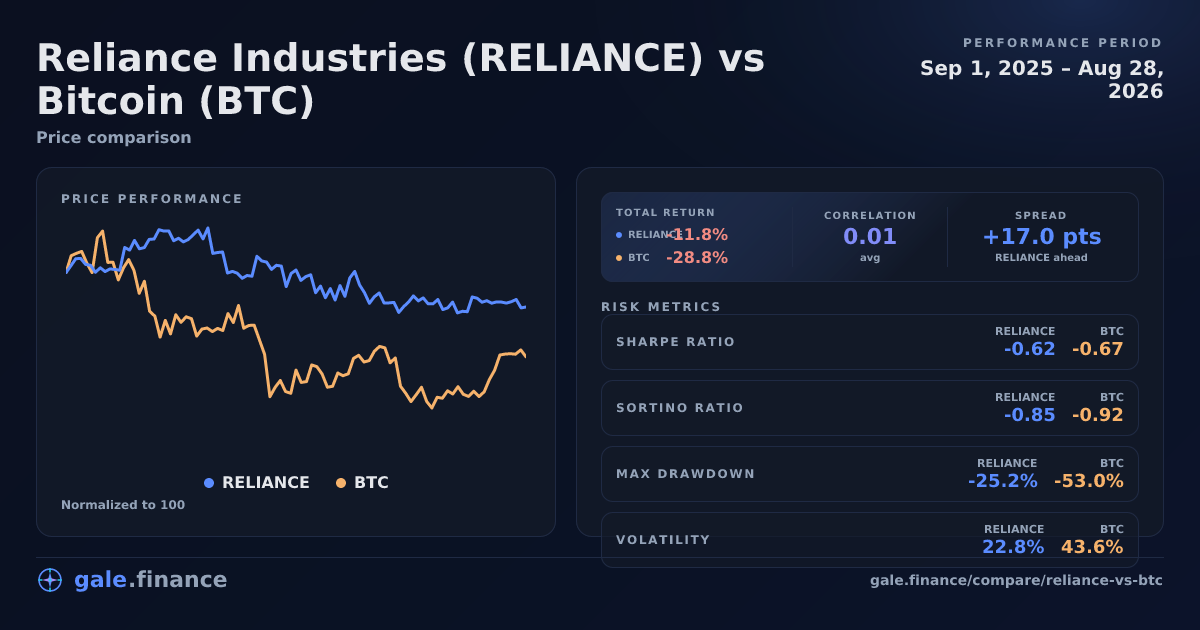Click the -0.67 BTC Sharpe value
The height and width of the screenshot is (630, 1200).
click(x=1098, y=350)
